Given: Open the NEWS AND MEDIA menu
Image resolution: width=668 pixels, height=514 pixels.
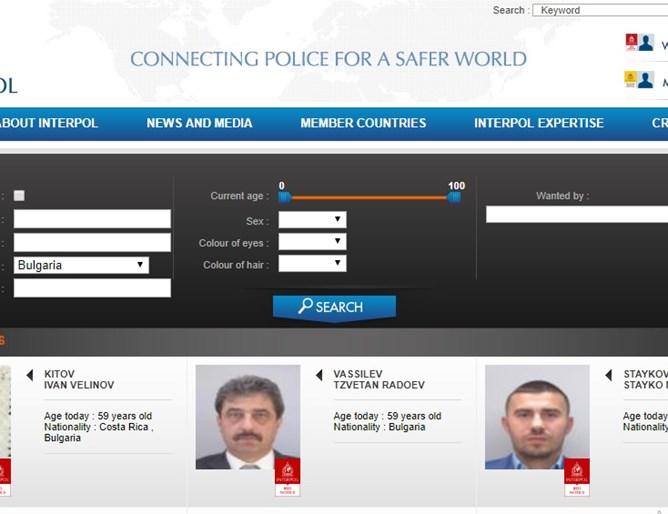Looking at the screenshot, I should [x=199, y=123].
